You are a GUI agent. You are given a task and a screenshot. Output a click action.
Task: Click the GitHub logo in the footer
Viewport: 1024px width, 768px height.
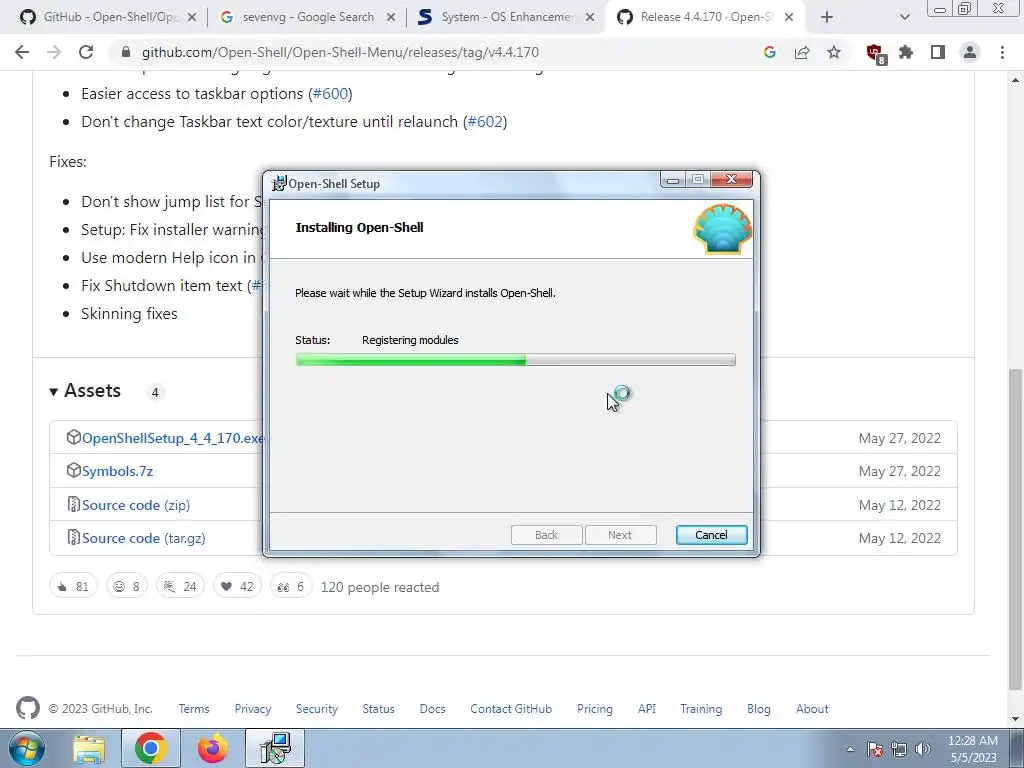pos(27,709)
